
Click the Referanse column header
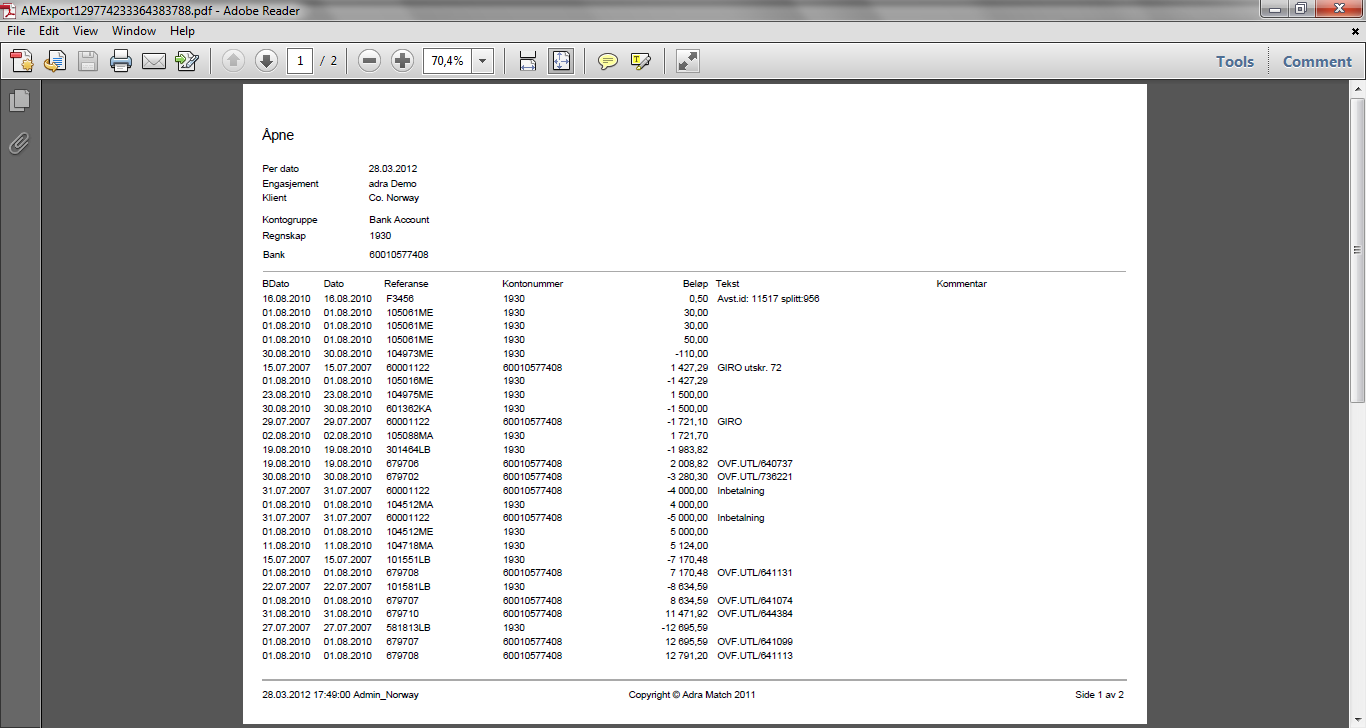point(406,284)
